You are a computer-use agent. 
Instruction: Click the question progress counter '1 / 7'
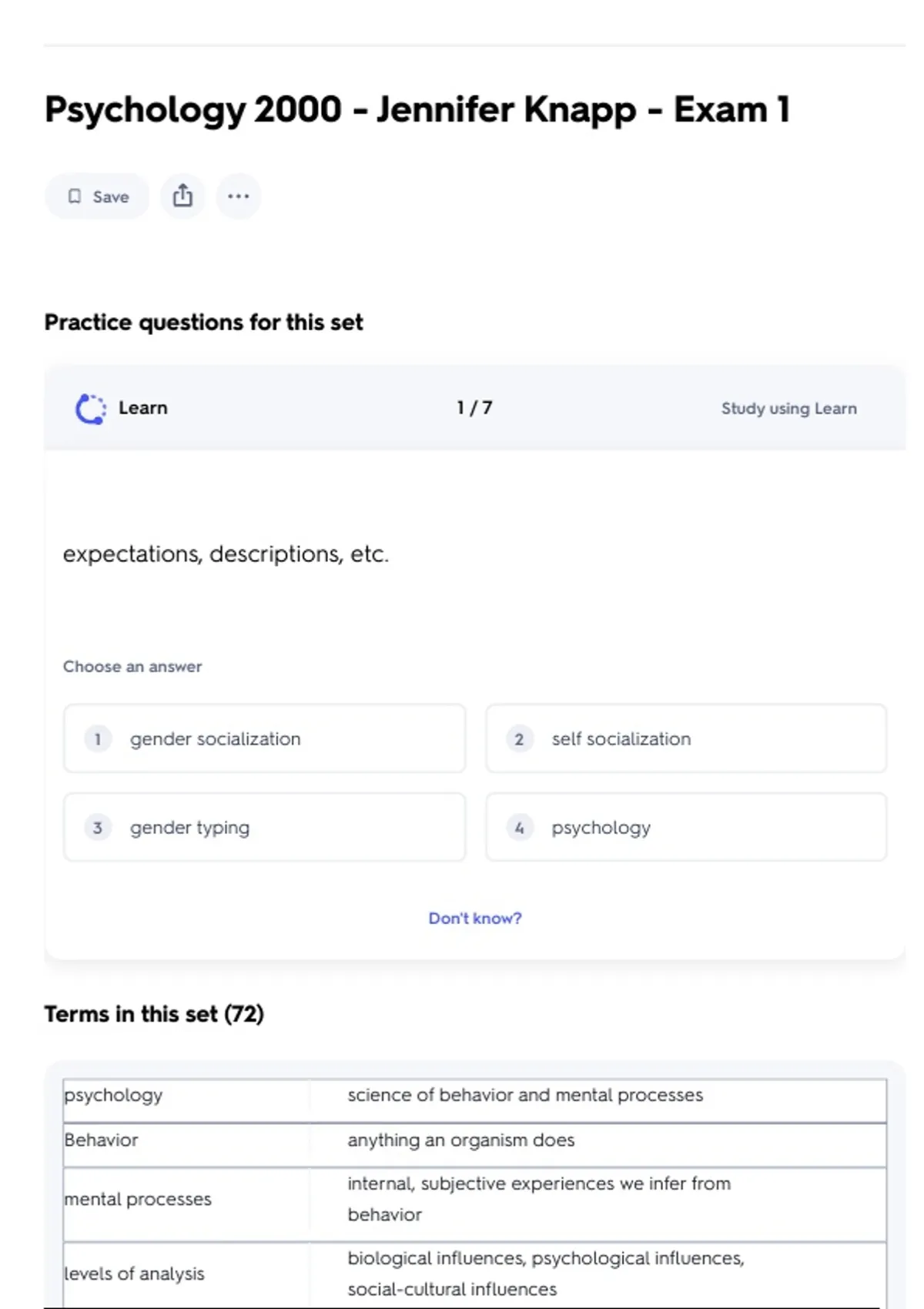click(x=474, y=408)
